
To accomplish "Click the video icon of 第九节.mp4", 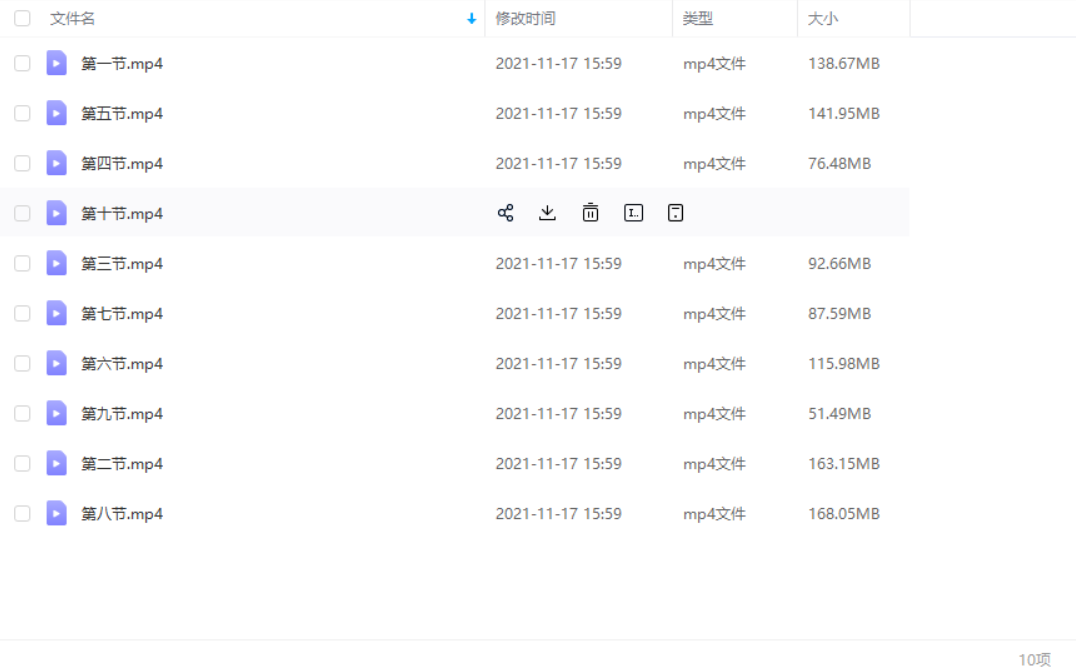I will coord(56,414).
